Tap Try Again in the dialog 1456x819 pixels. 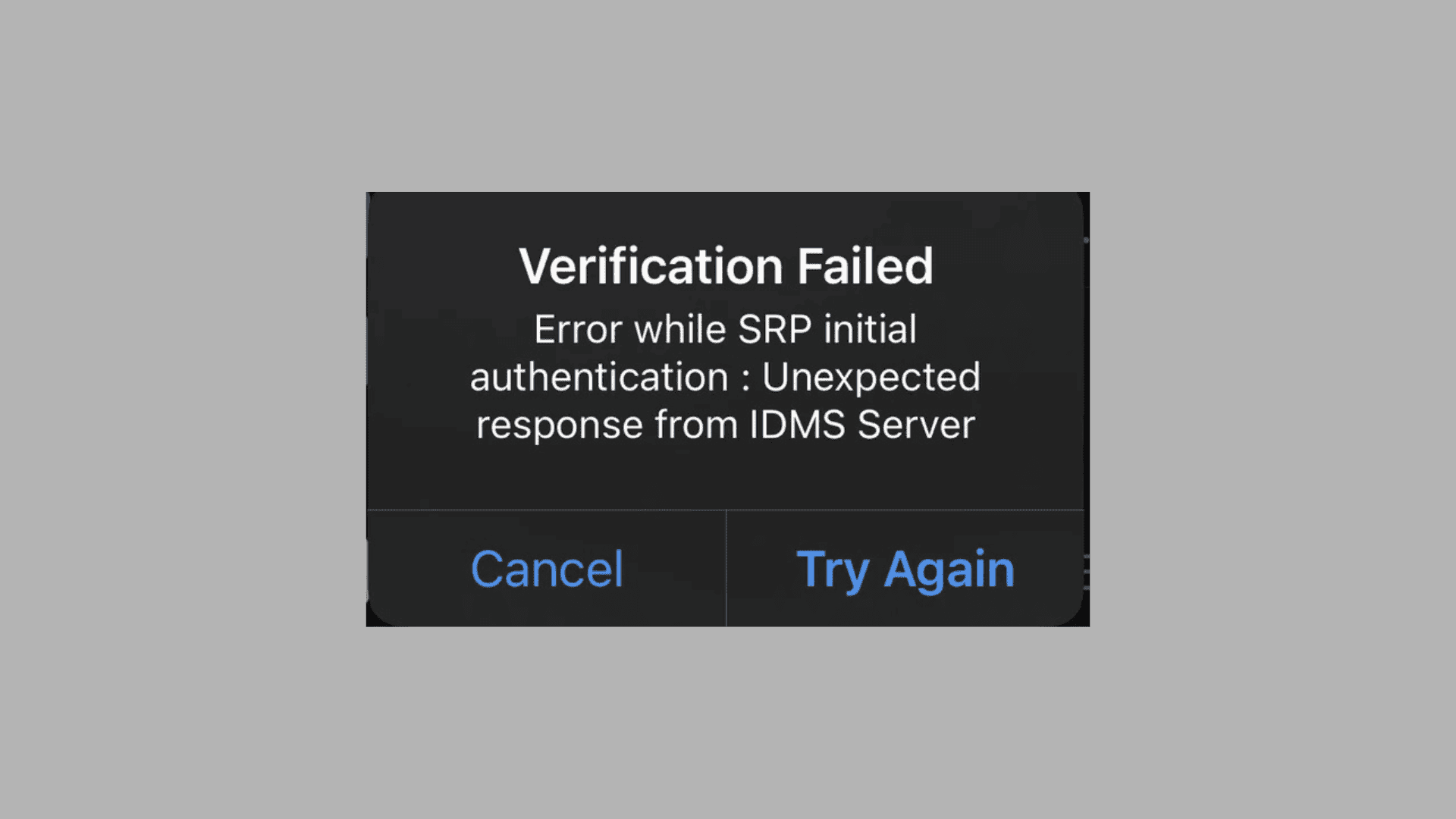[x=905, y=569]
